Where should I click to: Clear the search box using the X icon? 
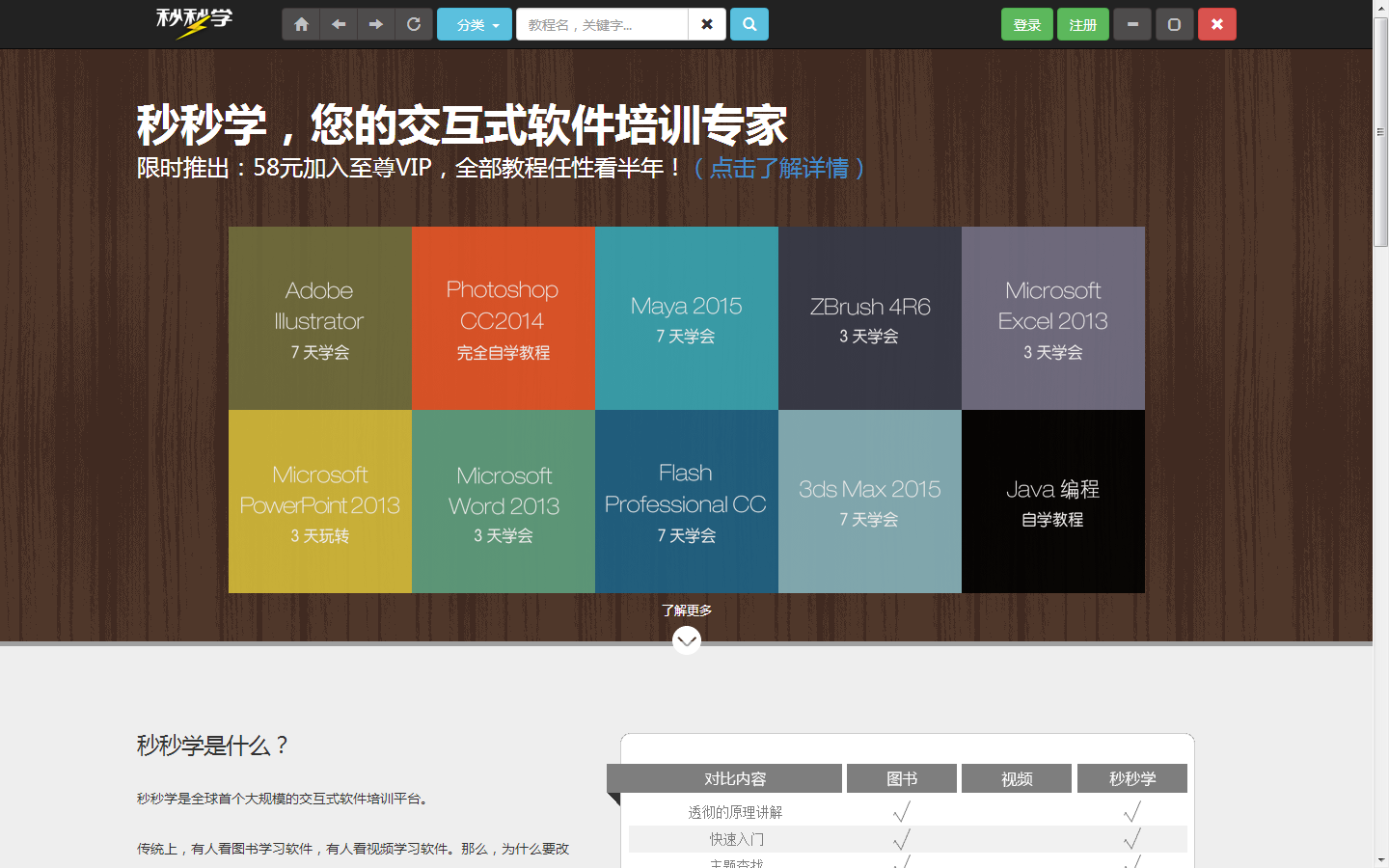[x=707, y=23]
